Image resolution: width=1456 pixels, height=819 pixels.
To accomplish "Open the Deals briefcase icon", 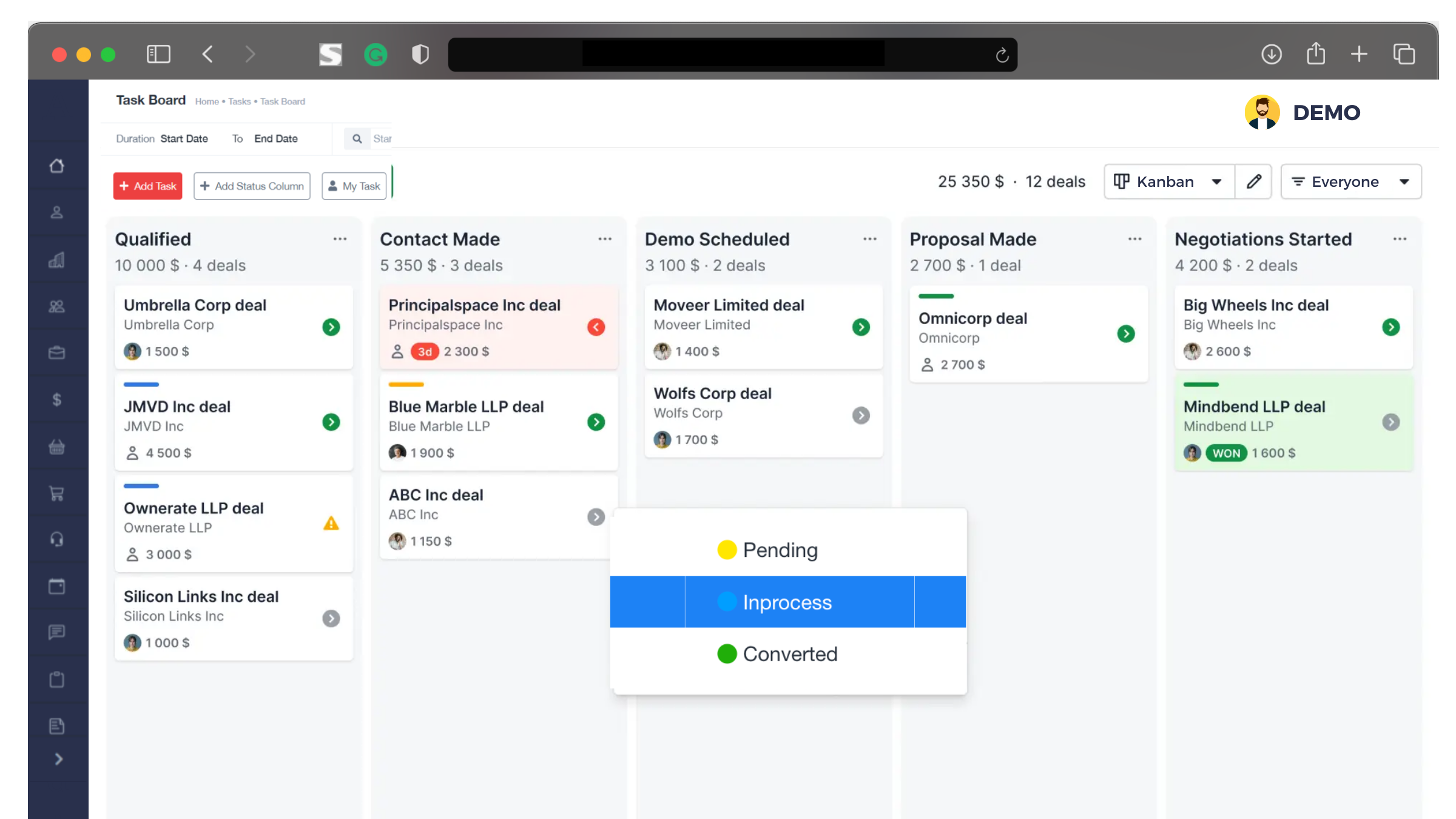I will point(58,352).
